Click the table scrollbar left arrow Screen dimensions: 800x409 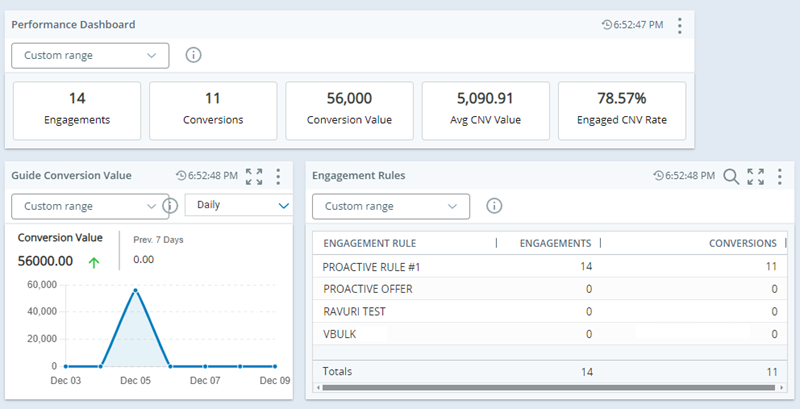pyautogui.click(x=317, y=388)
